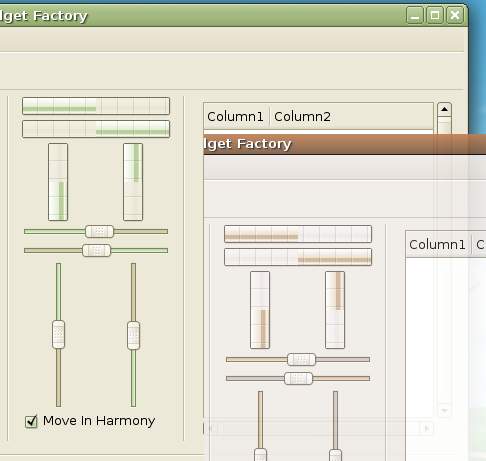
Task: Maximize the green Widget Factory window
Action: click(435, 15)
